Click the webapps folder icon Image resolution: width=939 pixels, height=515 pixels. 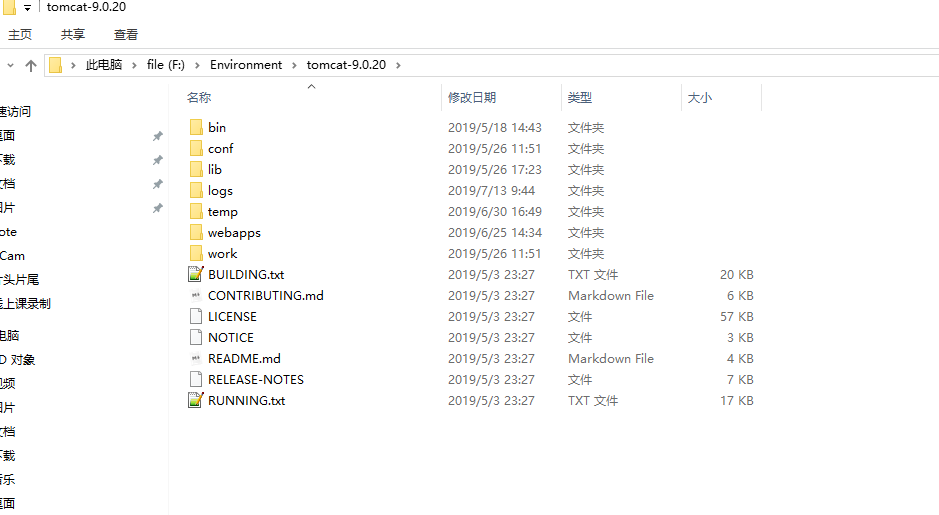(196, 232)
